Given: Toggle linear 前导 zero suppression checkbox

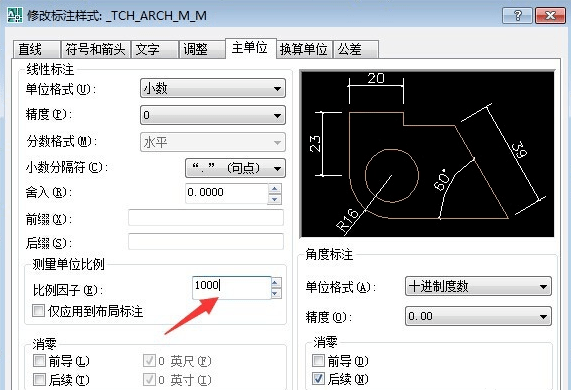Looking at the screenshot, I should pyautogui.click(x=39, y=361).
